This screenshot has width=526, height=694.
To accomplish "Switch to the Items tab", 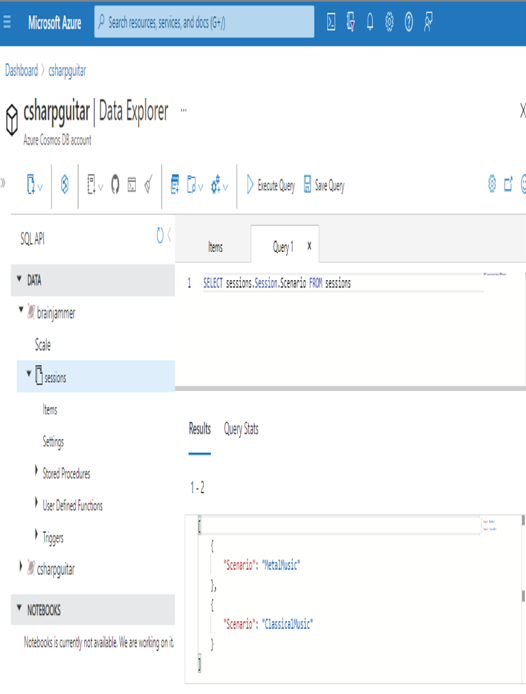I will tap(215, 247).
